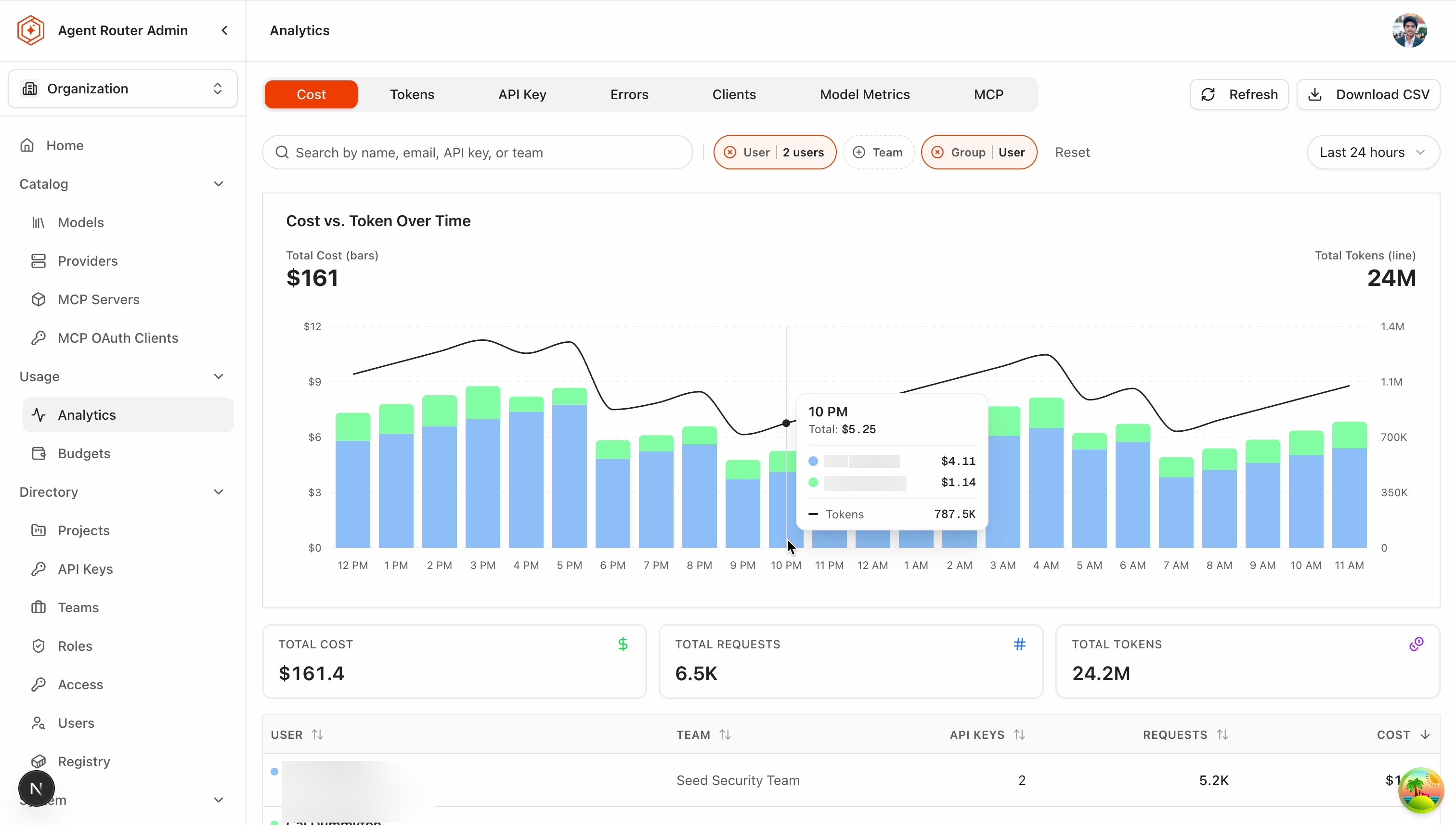Viewport: 1456px width, 825px height.
Task: Change the Group by User value
Action: 1012,153
